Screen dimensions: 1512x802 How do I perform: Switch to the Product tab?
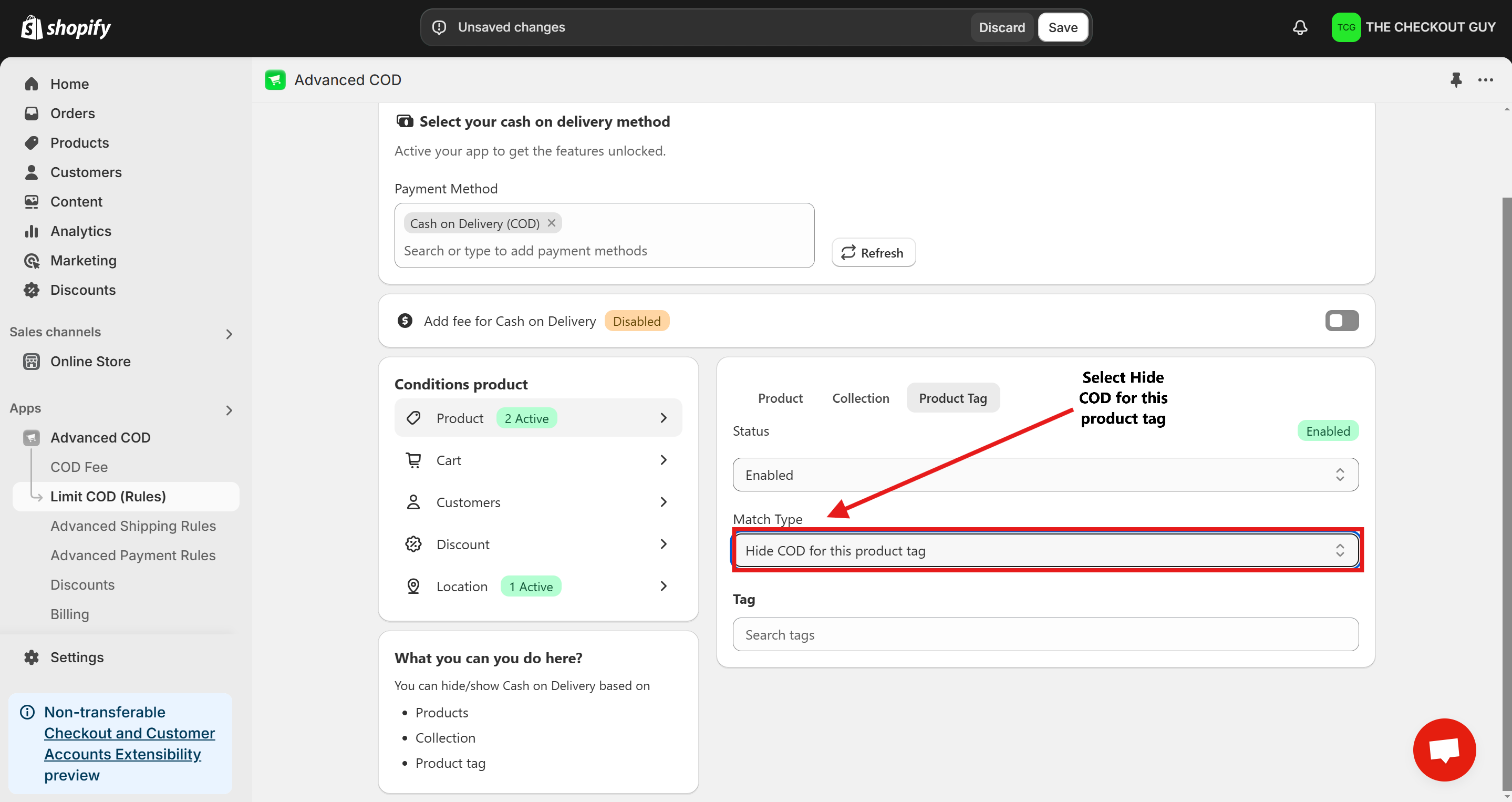click(780, 398)
